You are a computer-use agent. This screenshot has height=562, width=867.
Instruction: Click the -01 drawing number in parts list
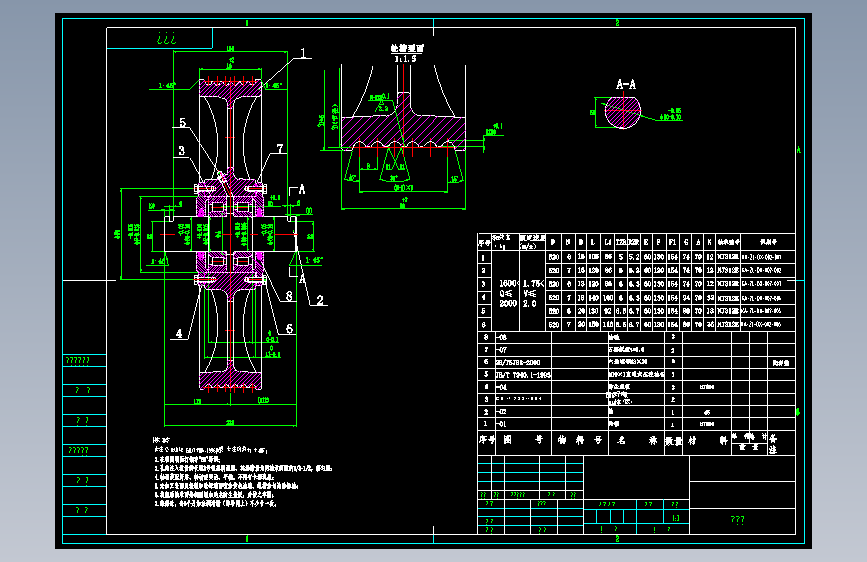[x=501, y=424]
